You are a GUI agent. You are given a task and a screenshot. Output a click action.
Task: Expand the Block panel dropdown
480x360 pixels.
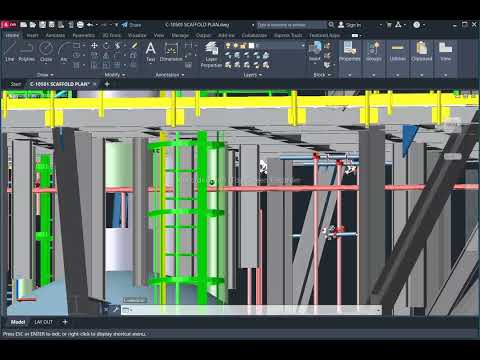tap(322, 75)
